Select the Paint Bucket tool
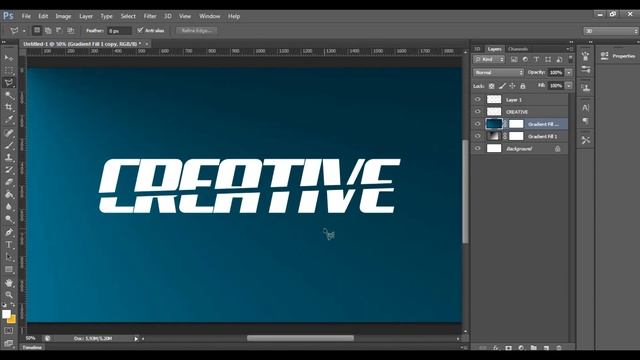The height and width of the screenshot is (360, 640). [9, 195]
